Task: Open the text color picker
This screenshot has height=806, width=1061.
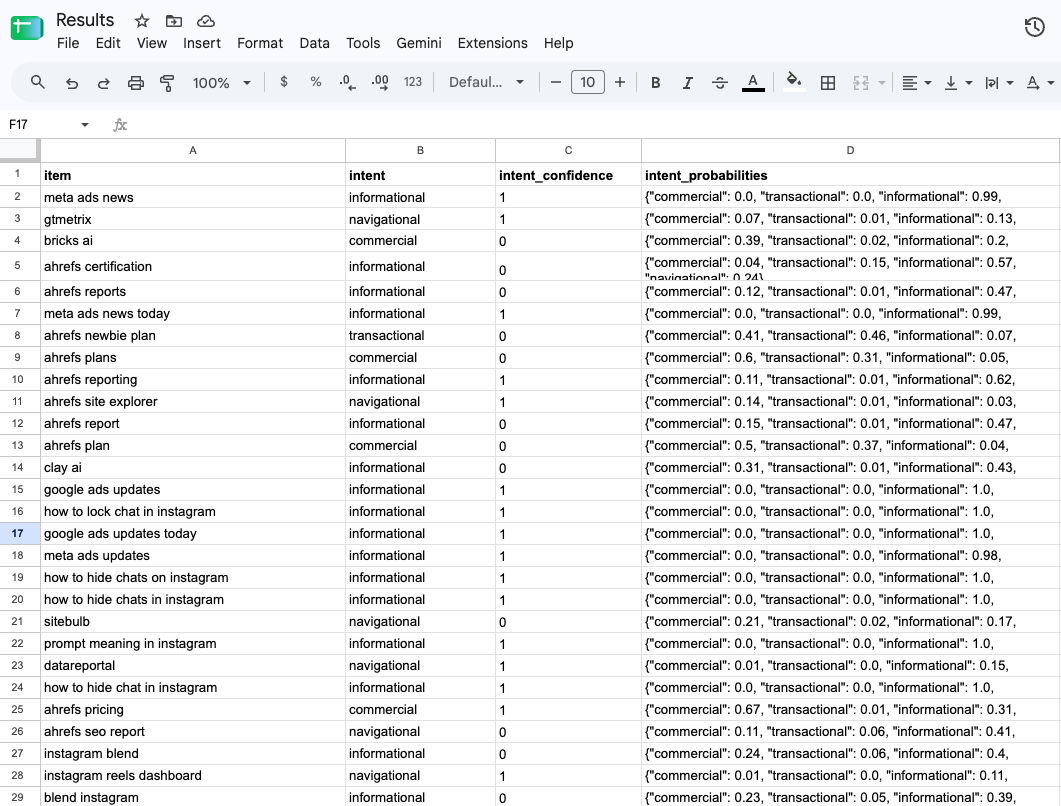Action: [753, 83]
